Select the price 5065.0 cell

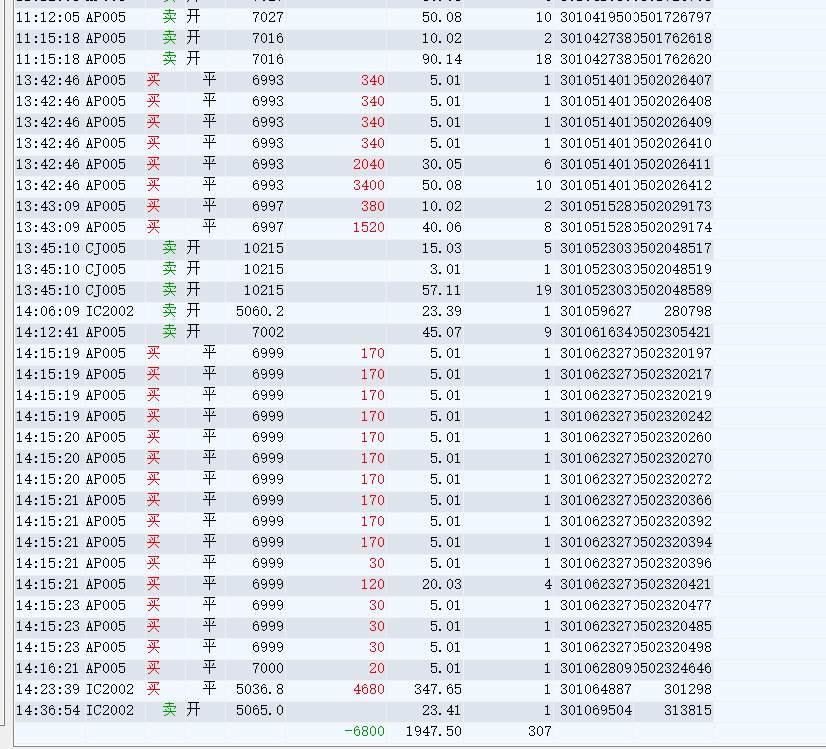click(x=260, y=711)
